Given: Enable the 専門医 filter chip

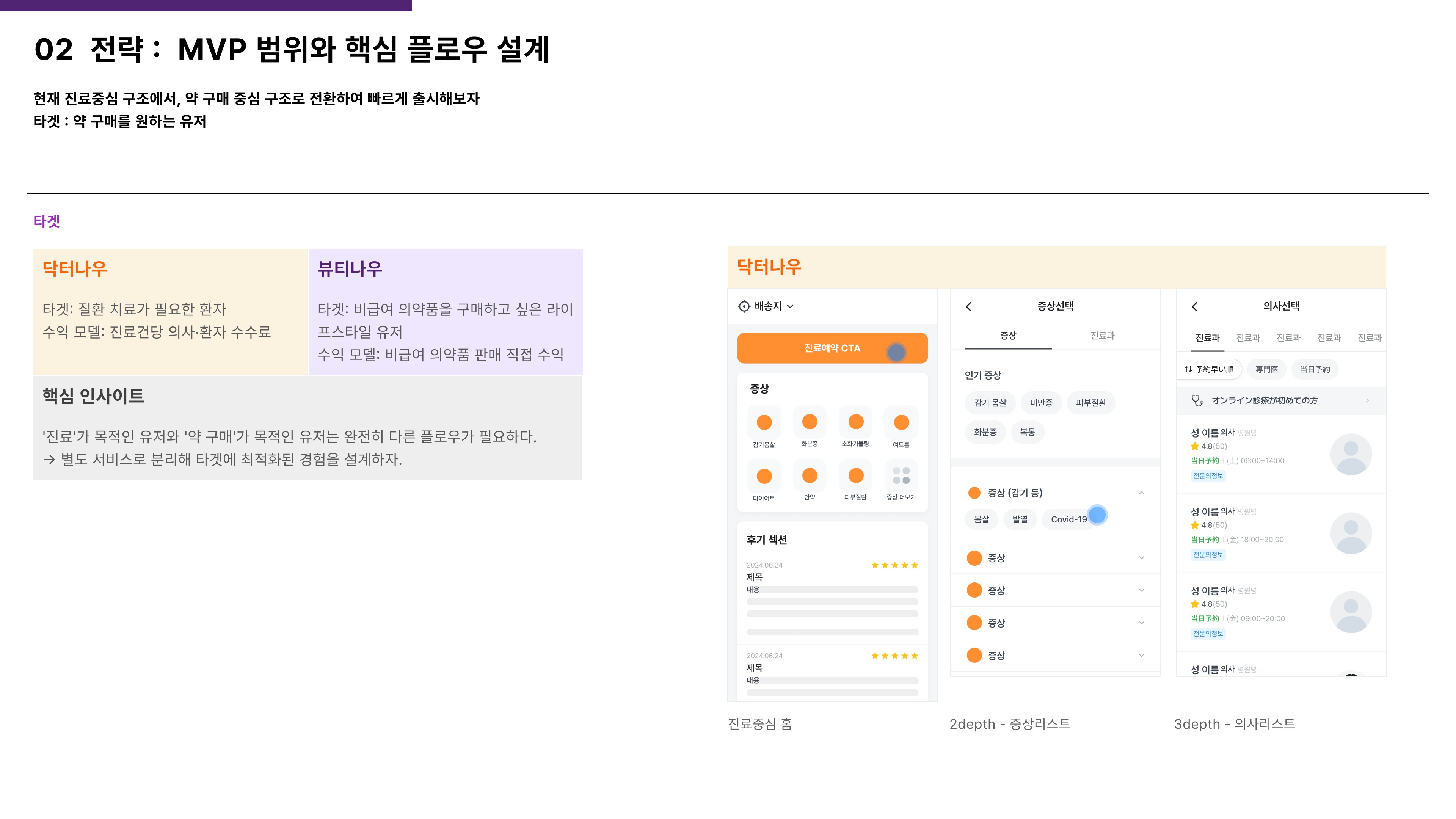Looking at the screenshot, I should tap(1267, 369).
